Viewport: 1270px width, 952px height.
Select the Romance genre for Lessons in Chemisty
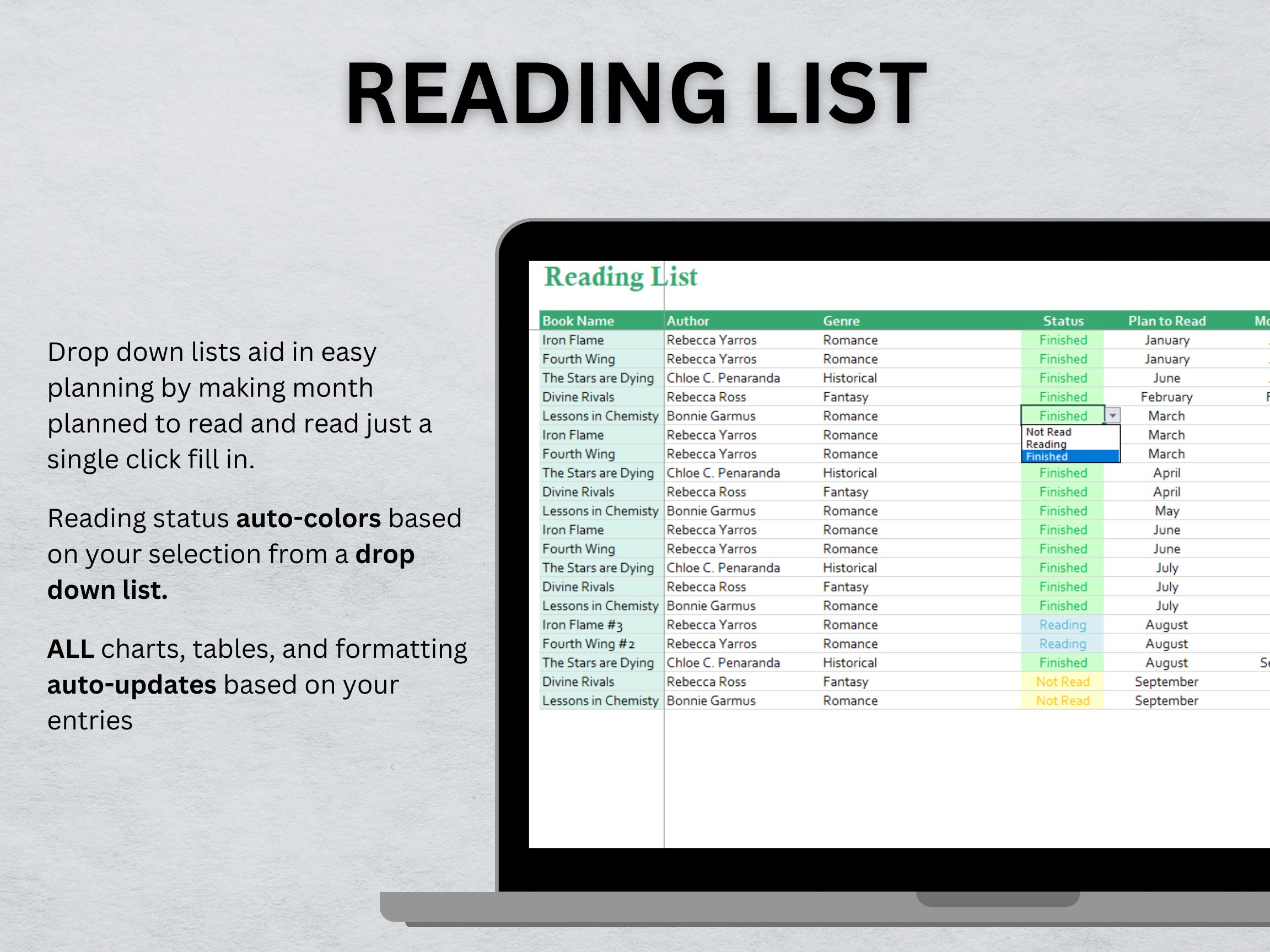[850, 415]
